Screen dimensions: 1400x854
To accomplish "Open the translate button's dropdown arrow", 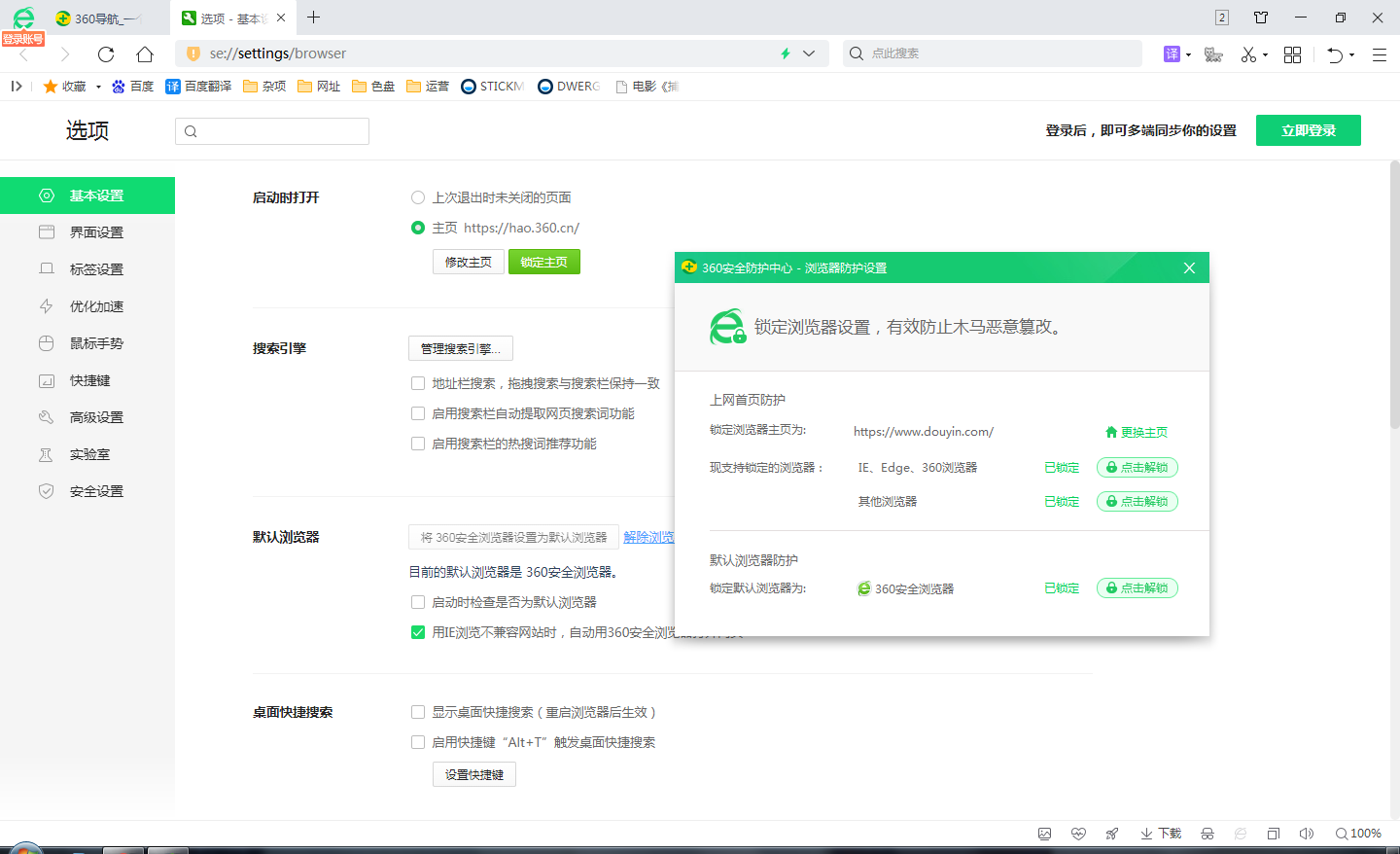I will pyautogui.click(x=1187, y=53).
